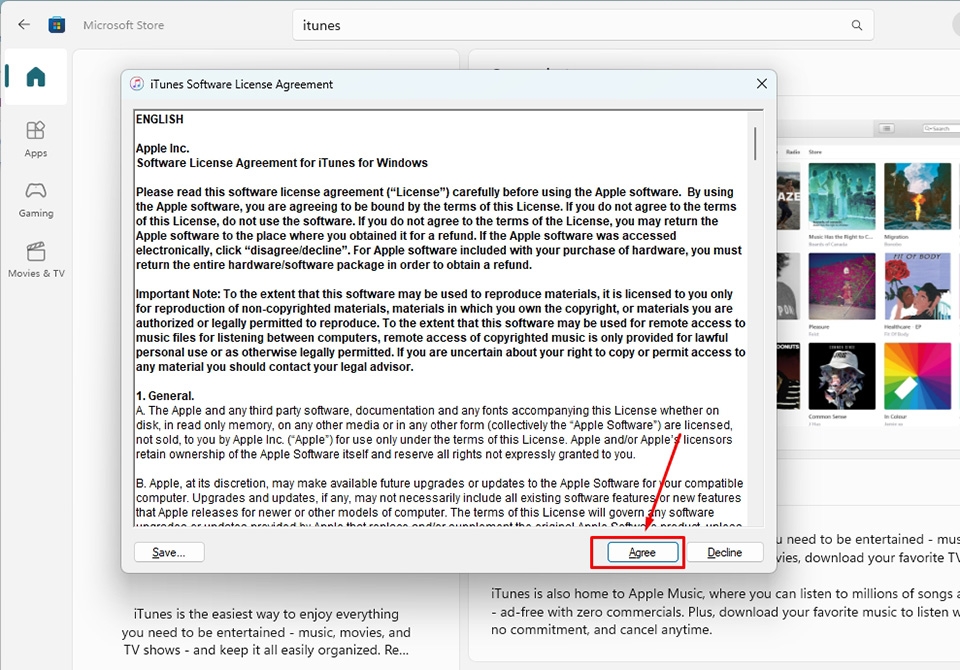960x670 pixels.
Task: Click "iTunes is also home to Apple Music" text
Action: pos(725,611)
